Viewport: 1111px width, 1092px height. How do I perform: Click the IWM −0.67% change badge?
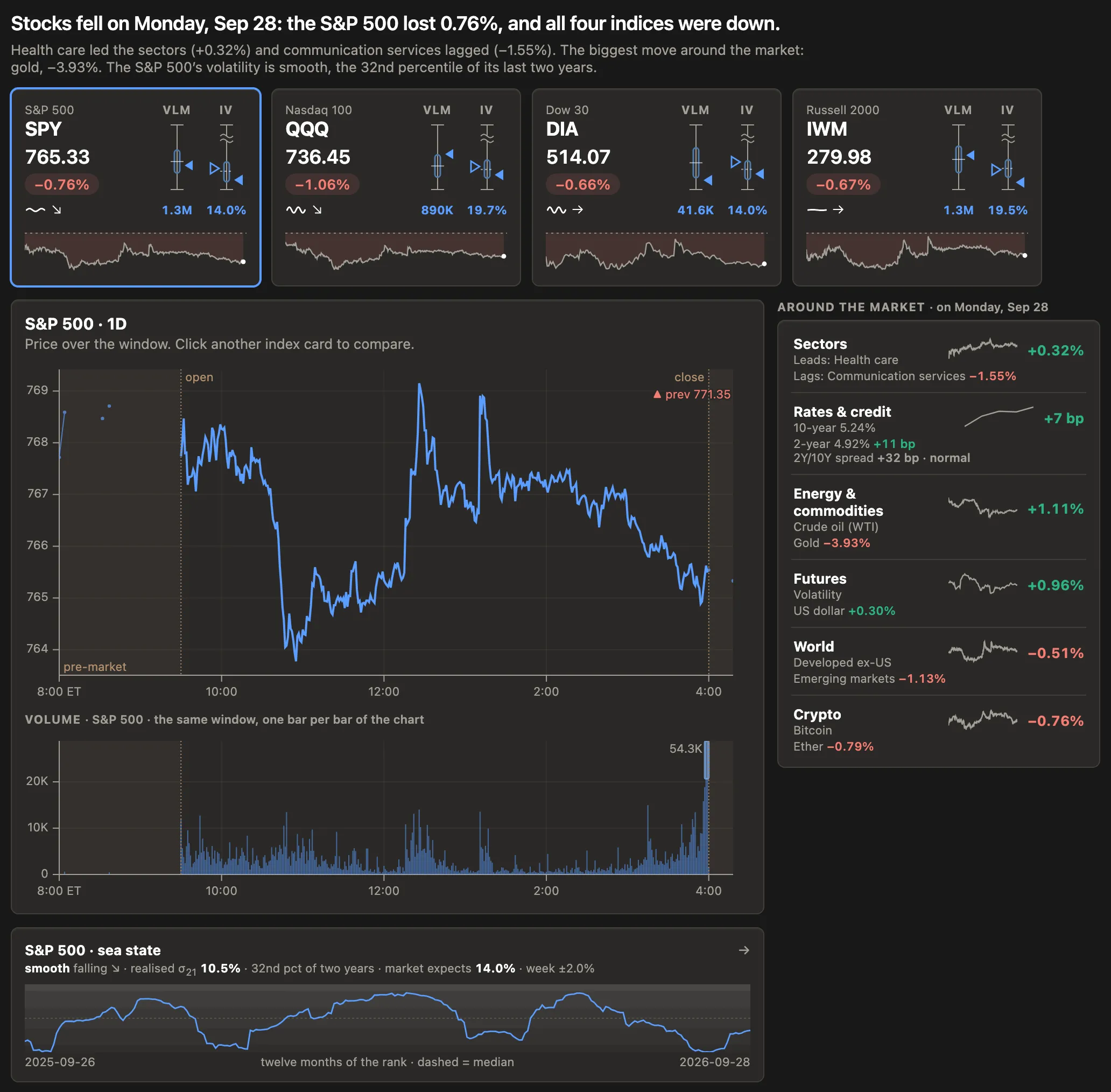coord(843,185)
